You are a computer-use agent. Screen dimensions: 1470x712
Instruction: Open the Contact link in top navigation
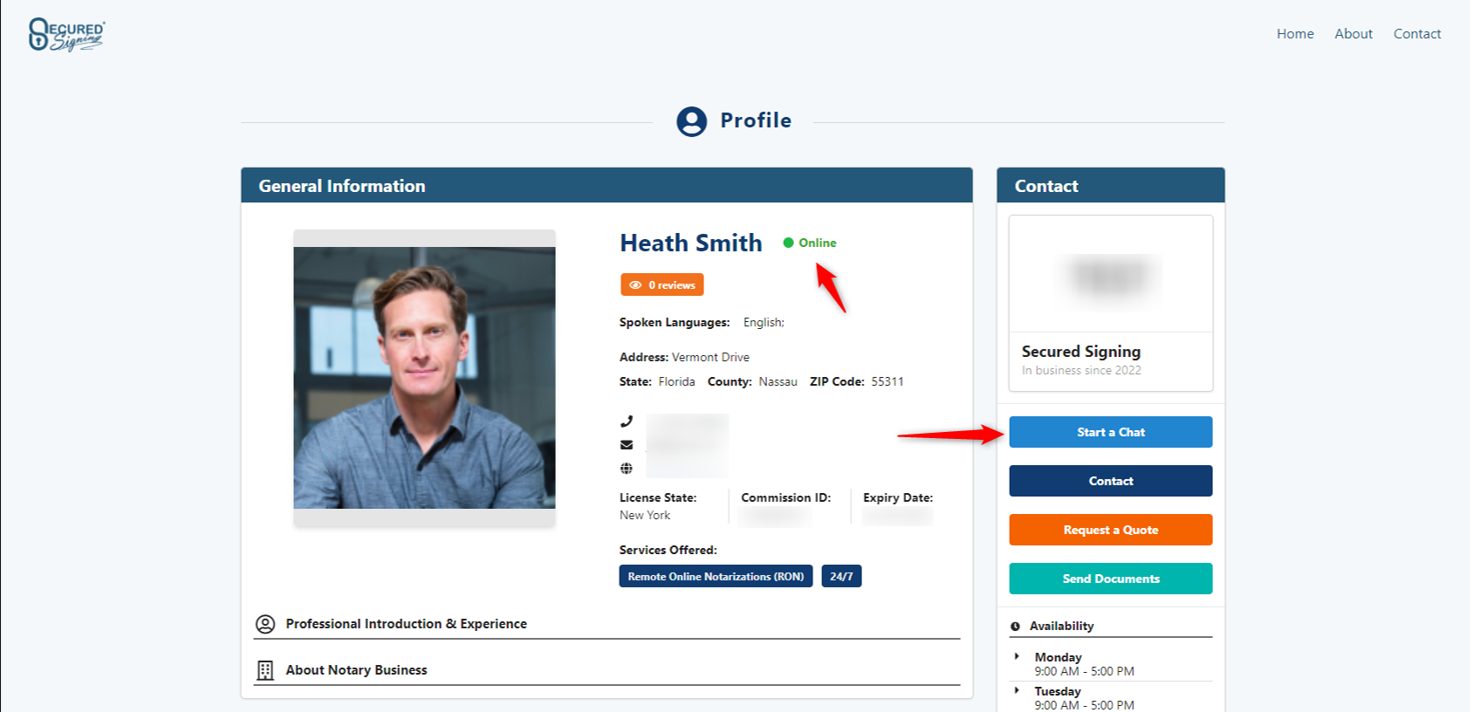(1417, 34)
